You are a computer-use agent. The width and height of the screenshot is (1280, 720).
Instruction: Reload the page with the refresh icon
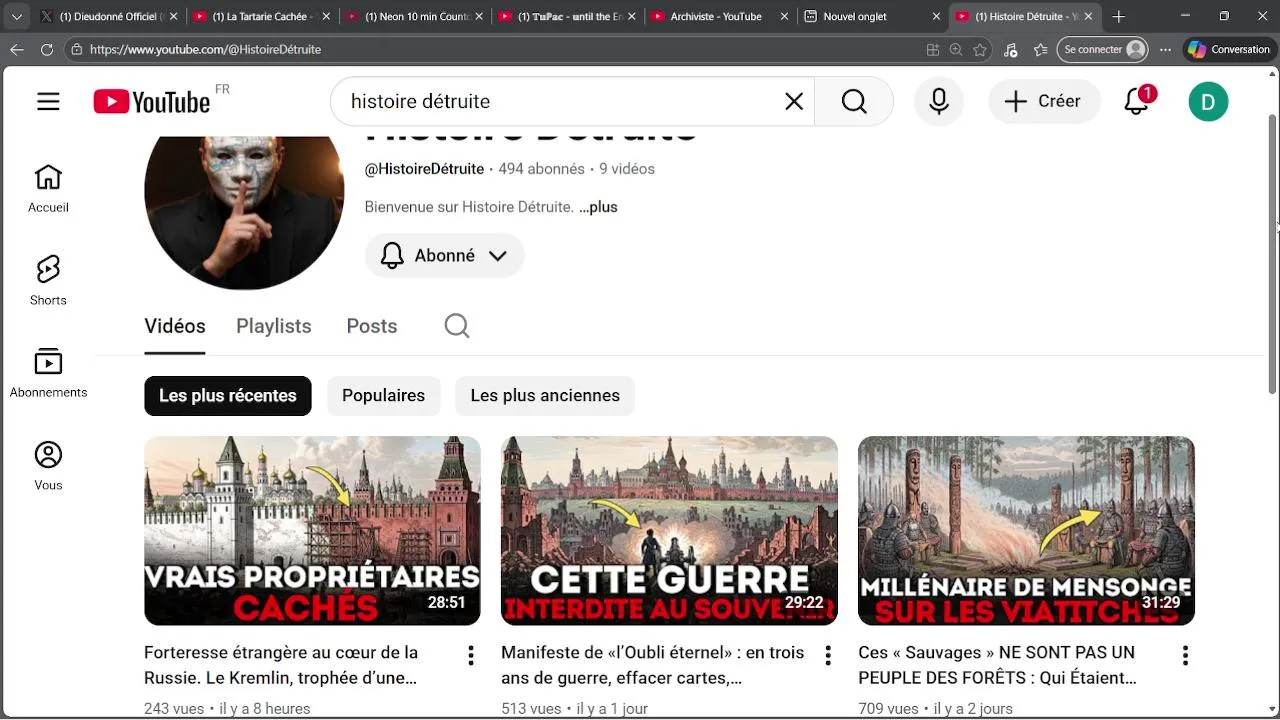(x=47, y=49)
